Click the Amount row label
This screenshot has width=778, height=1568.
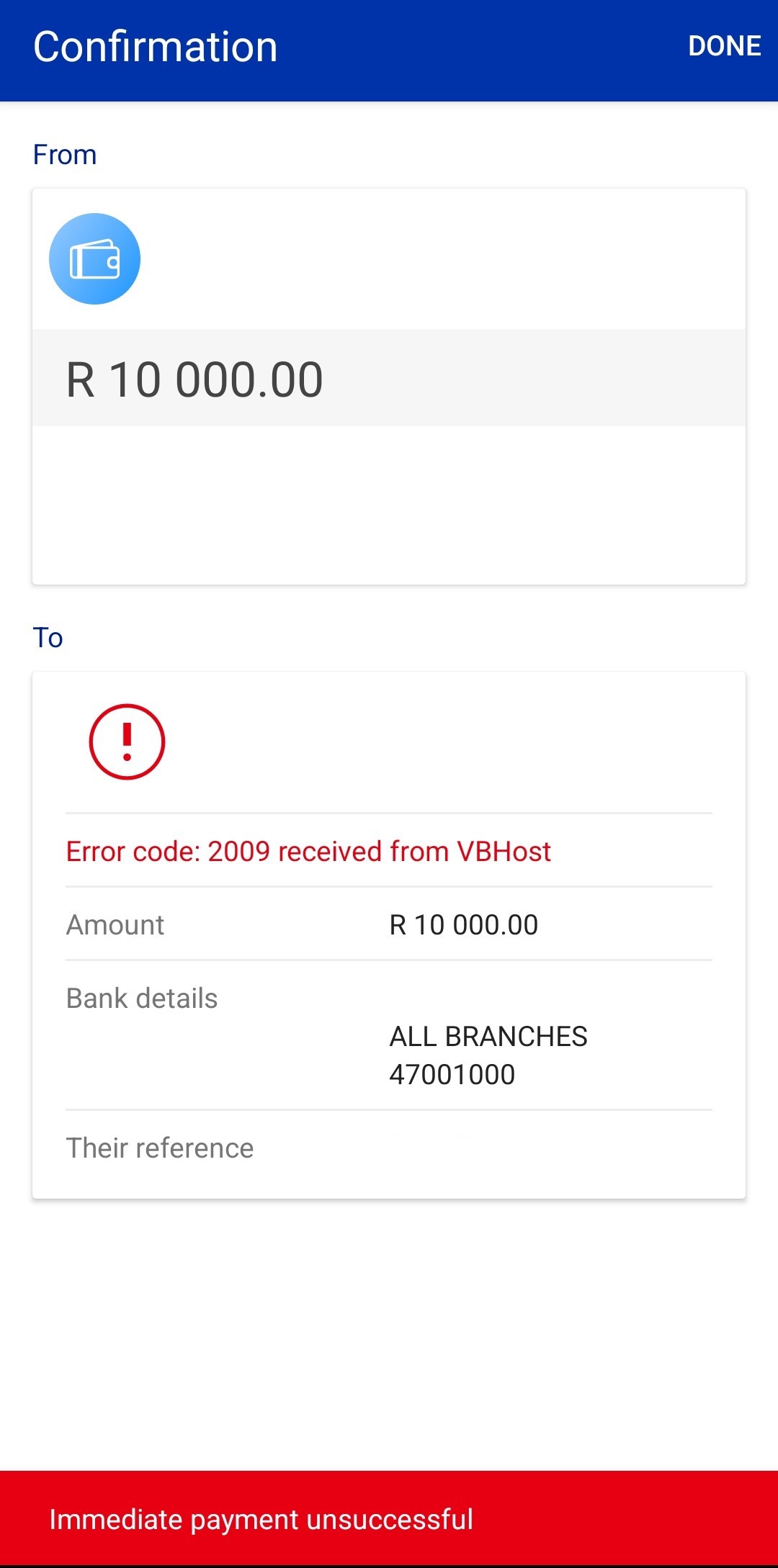pos(115,925)
